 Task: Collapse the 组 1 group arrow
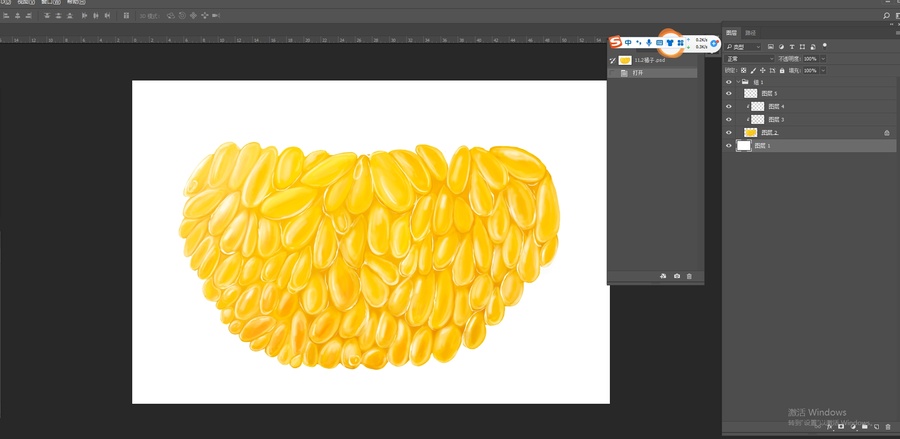738,82
